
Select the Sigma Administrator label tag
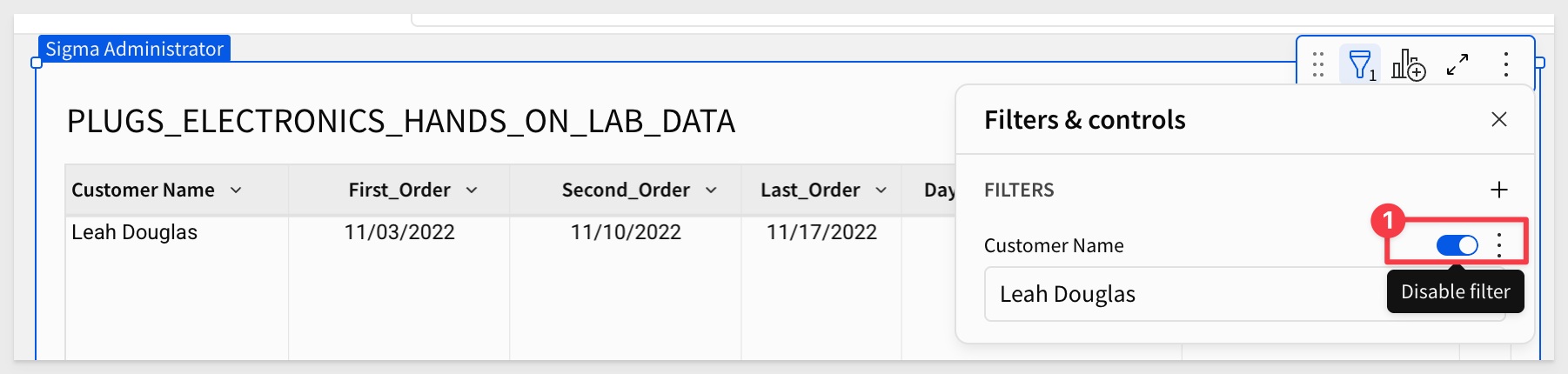(134, 49)
